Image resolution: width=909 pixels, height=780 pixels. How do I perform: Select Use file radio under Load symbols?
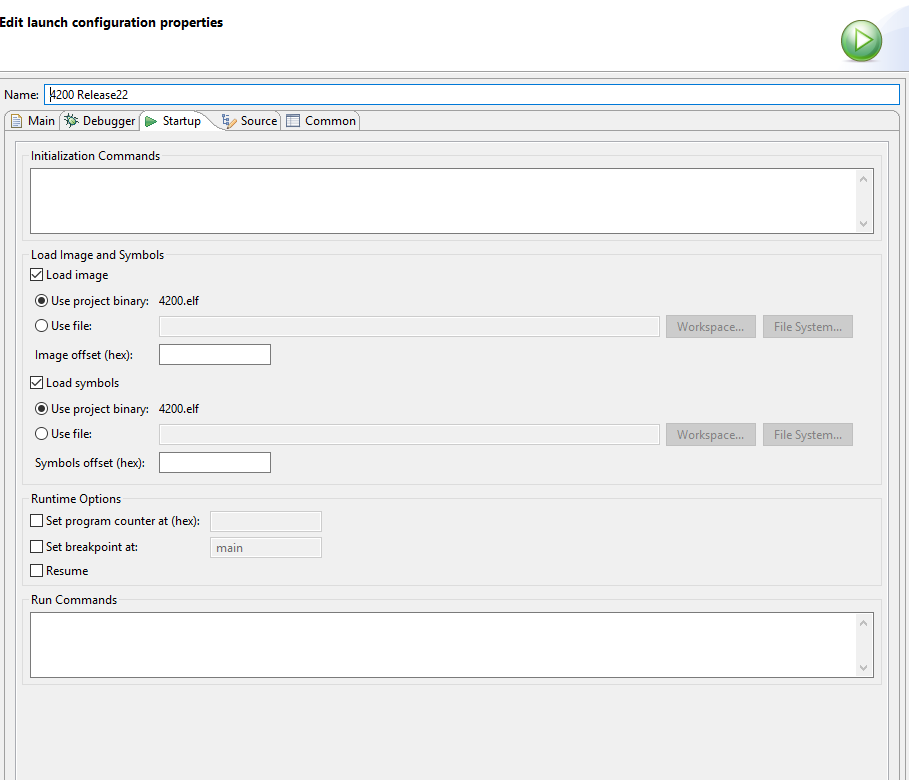pos(41,434)
